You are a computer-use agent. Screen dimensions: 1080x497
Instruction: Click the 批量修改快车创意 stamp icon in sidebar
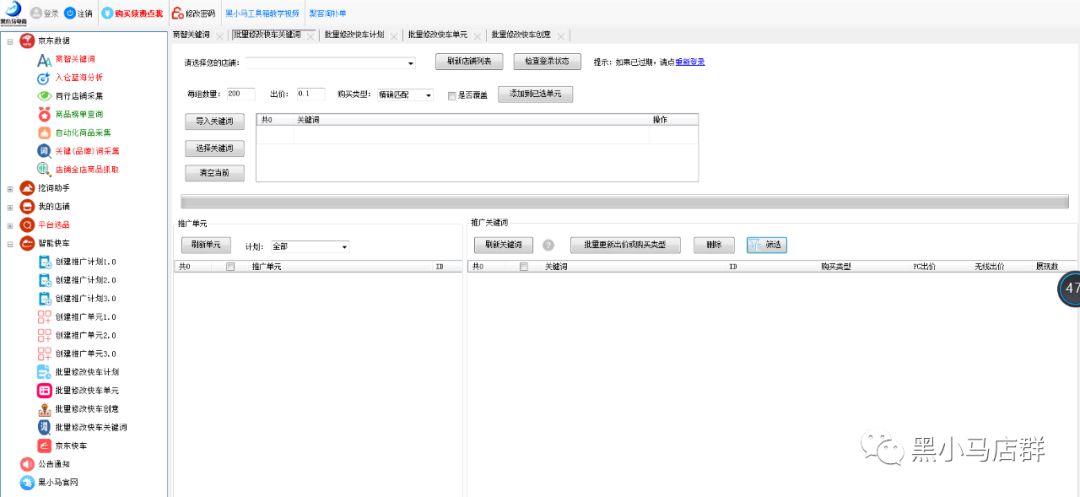[45, 409]
